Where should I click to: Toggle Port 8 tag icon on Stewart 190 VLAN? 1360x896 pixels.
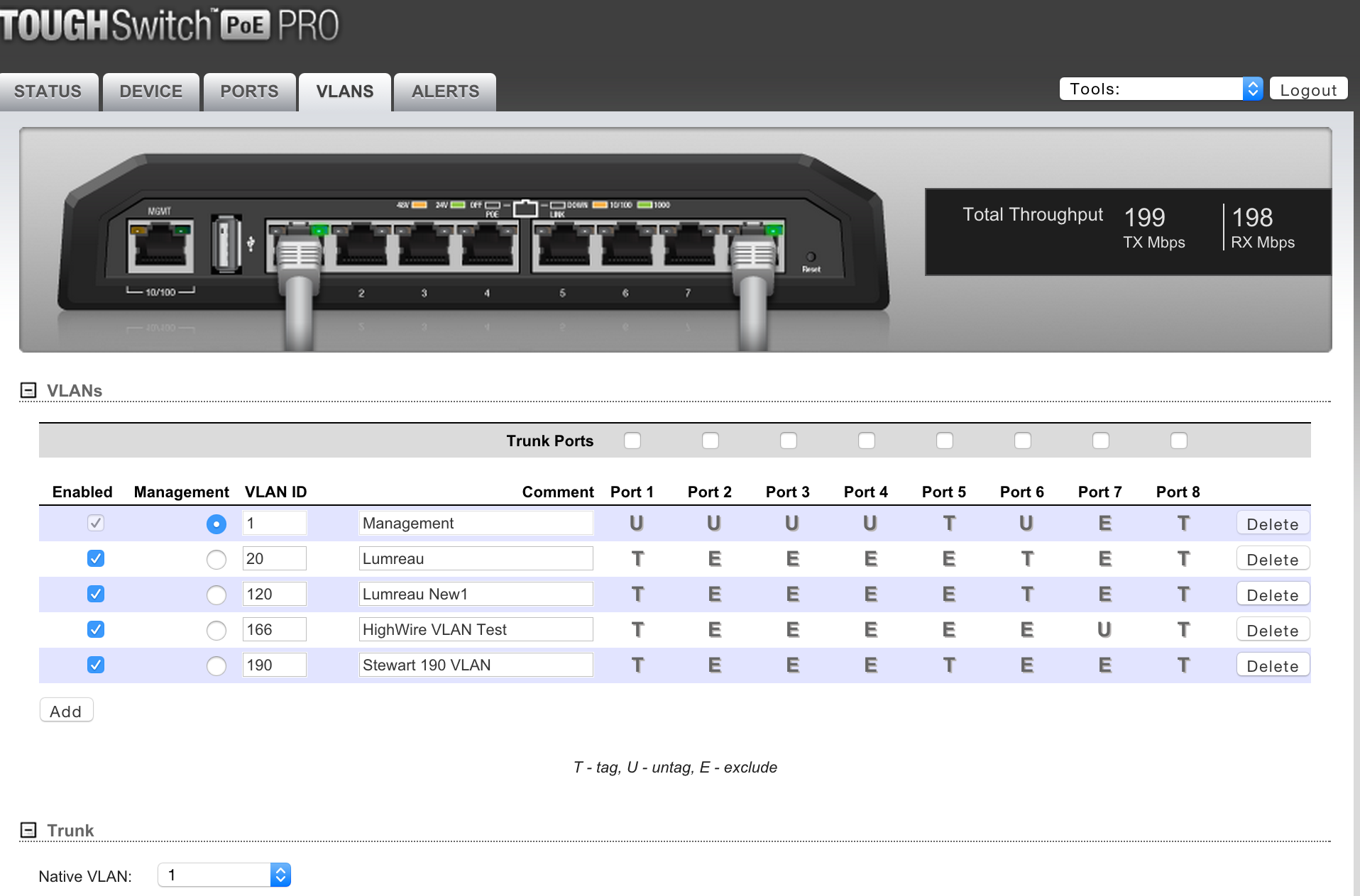1183,665
